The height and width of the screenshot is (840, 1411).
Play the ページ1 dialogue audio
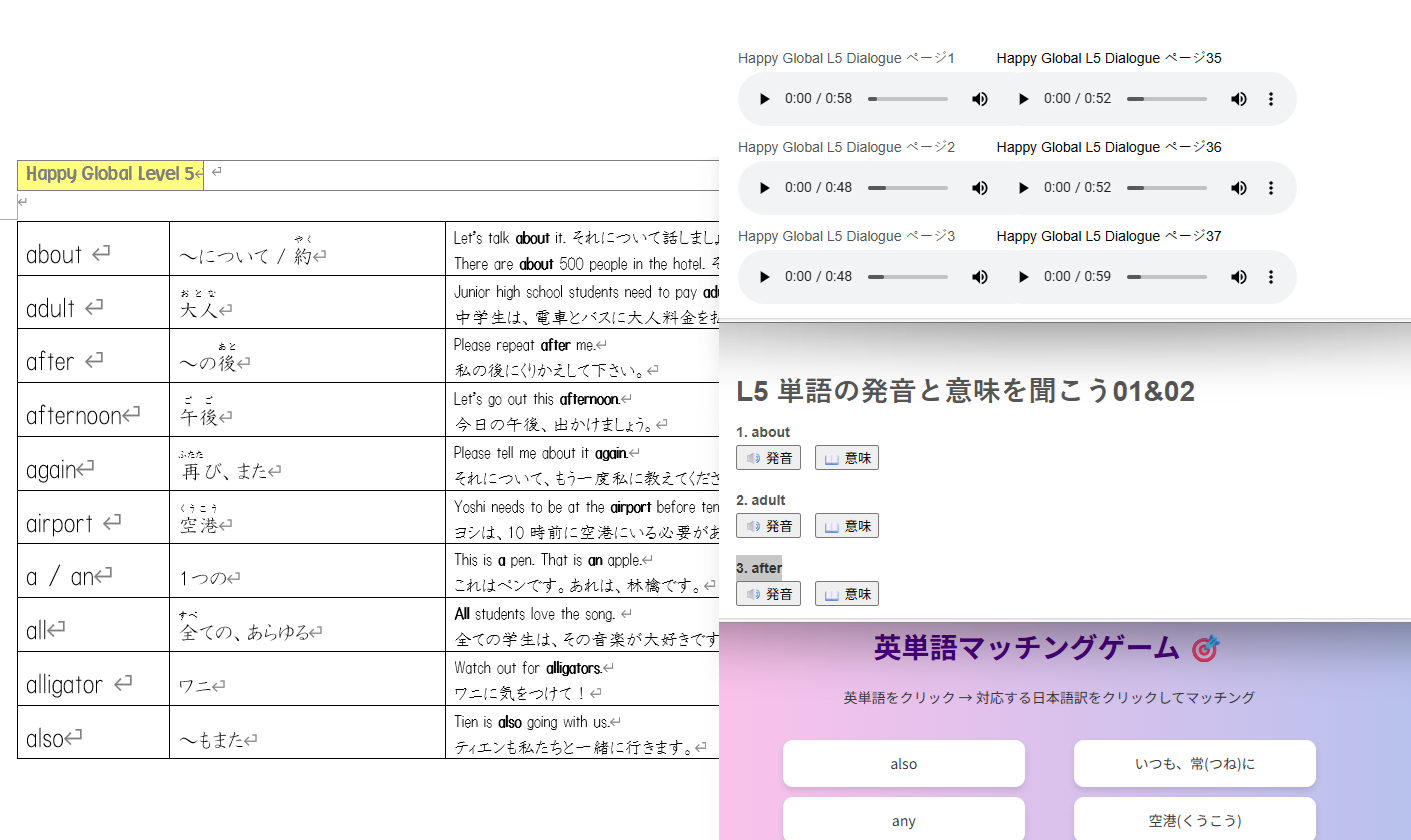[765, 99]
